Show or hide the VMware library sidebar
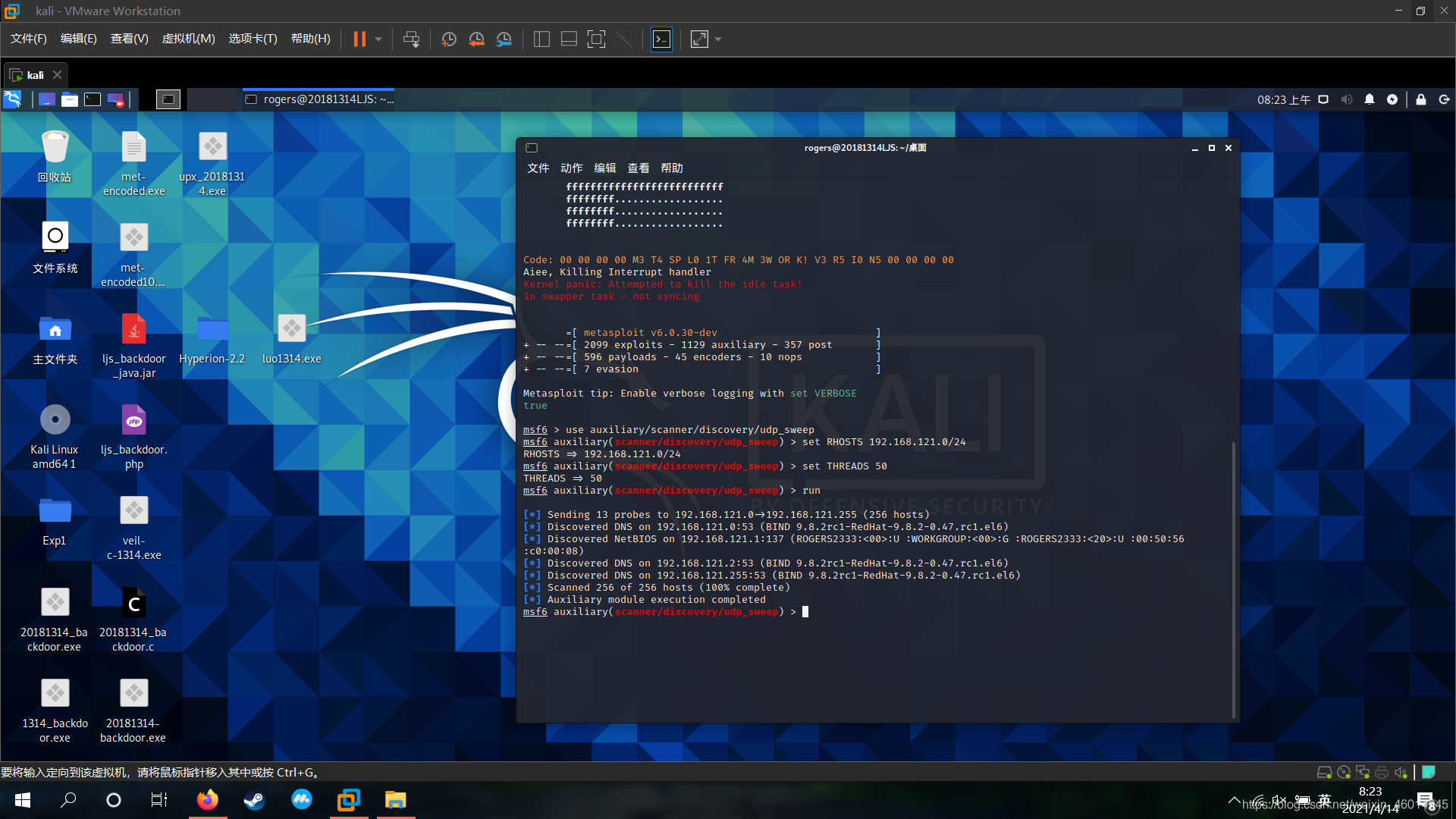Viewport: 1456px width, 819px height. (x=541, y=39)
